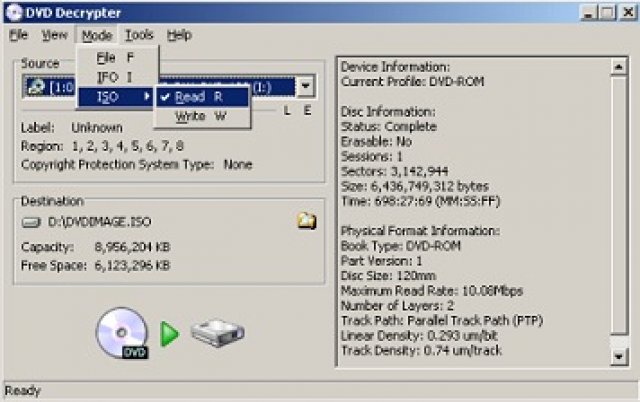This screenshot has width=640, height=402.
Task: Click the Label value Unknown
Action: click(97, 128)
